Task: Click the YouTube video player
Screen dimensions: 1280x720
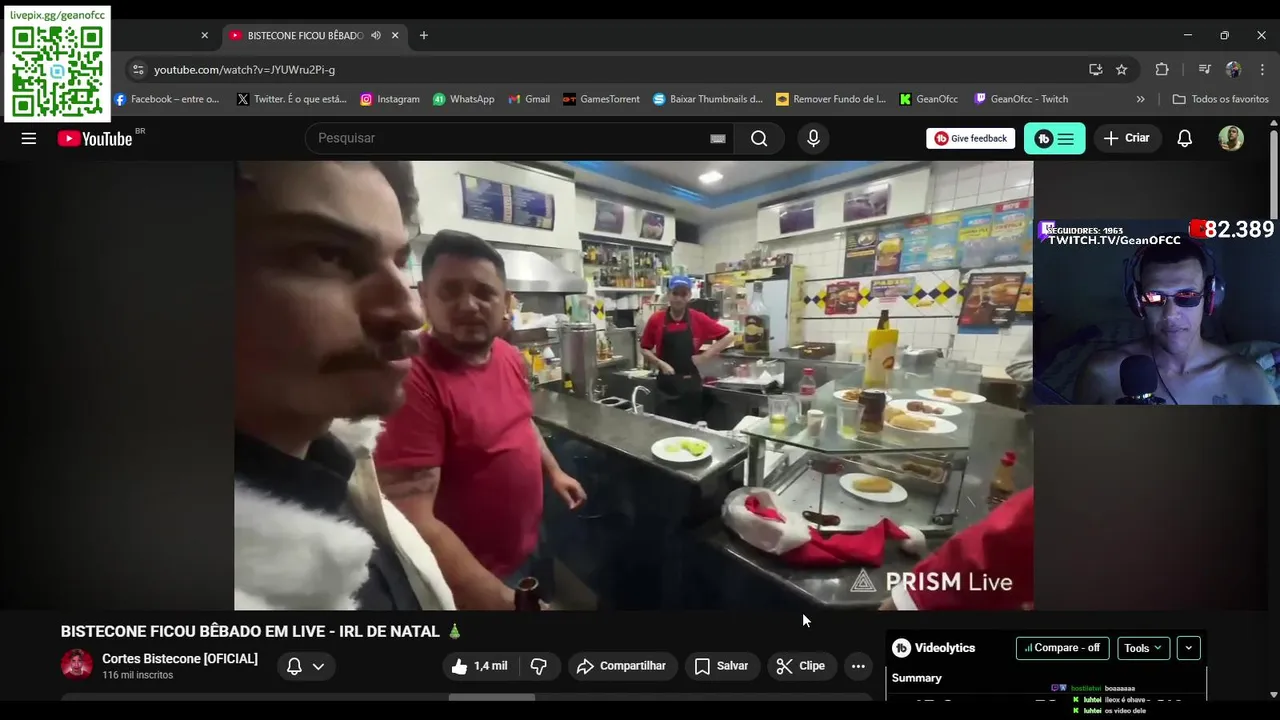Action: pyautogui.click(x=634, y=386)
